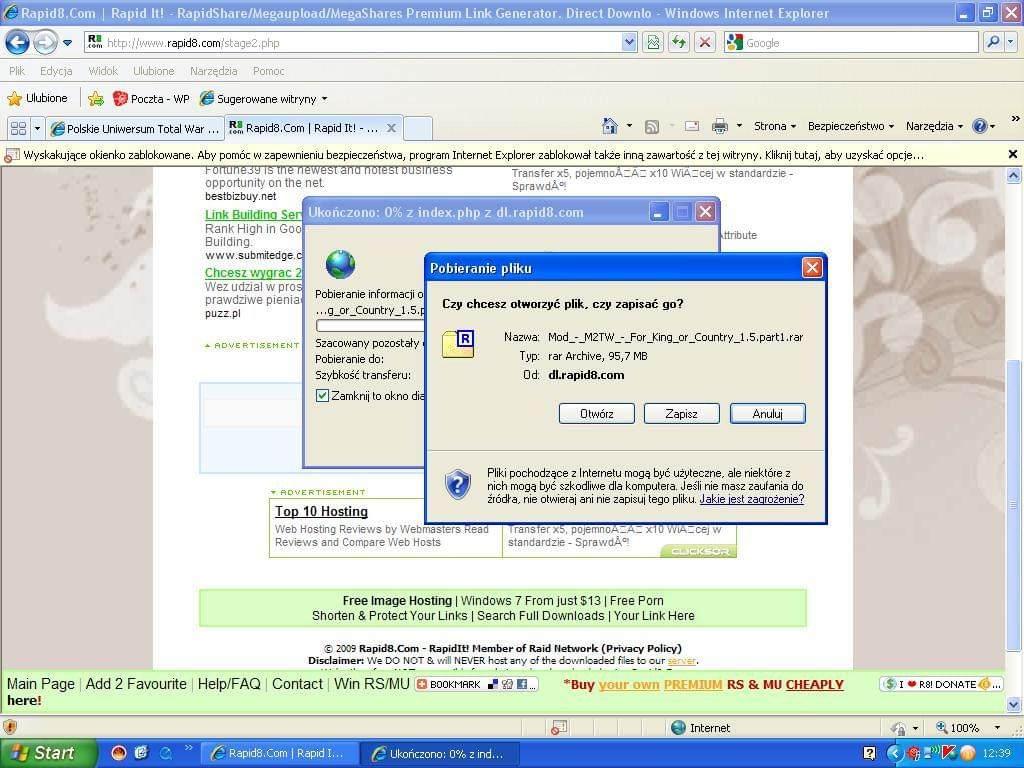Click the Add 2 Favourite footer link

[x=136, y=684]
